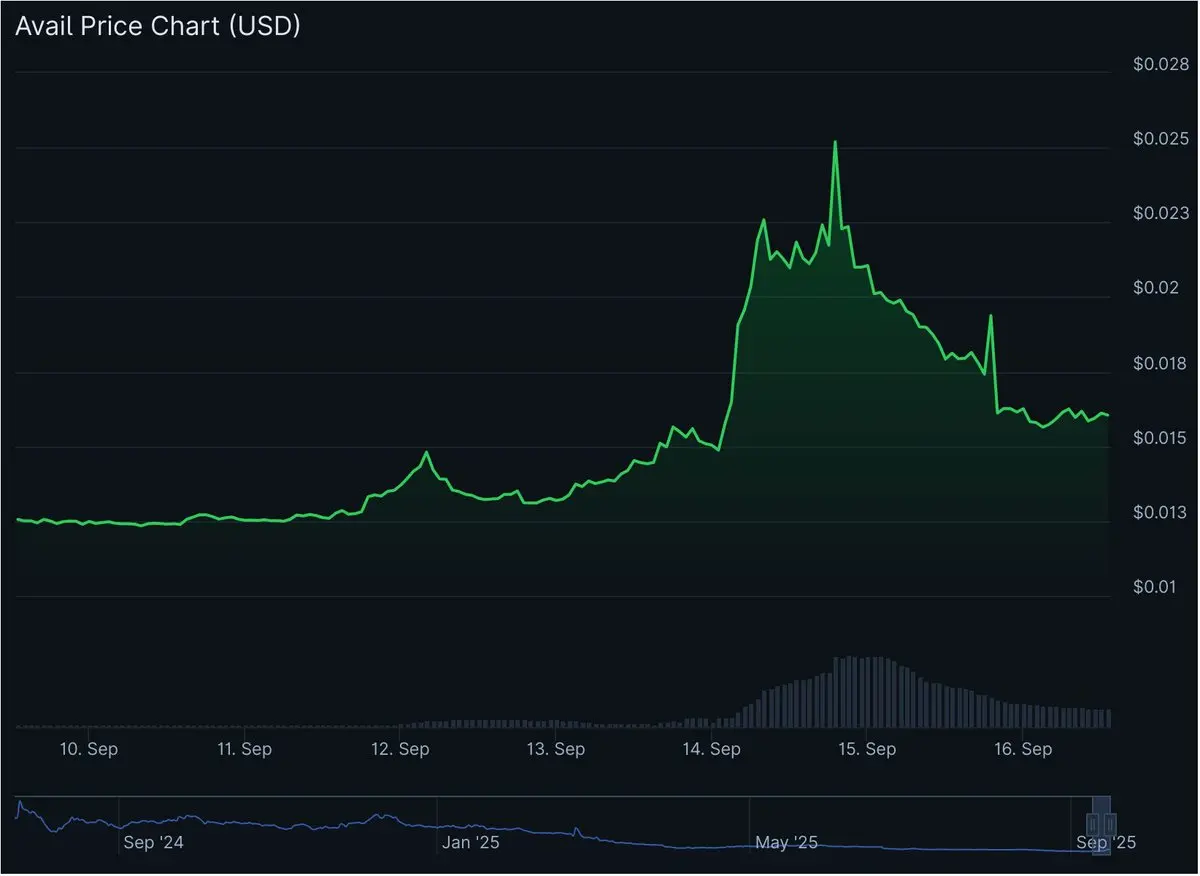Click the 11. Sep date label
The width and height of the screenshot is (1200, 876).
click(x=243, y=749)
